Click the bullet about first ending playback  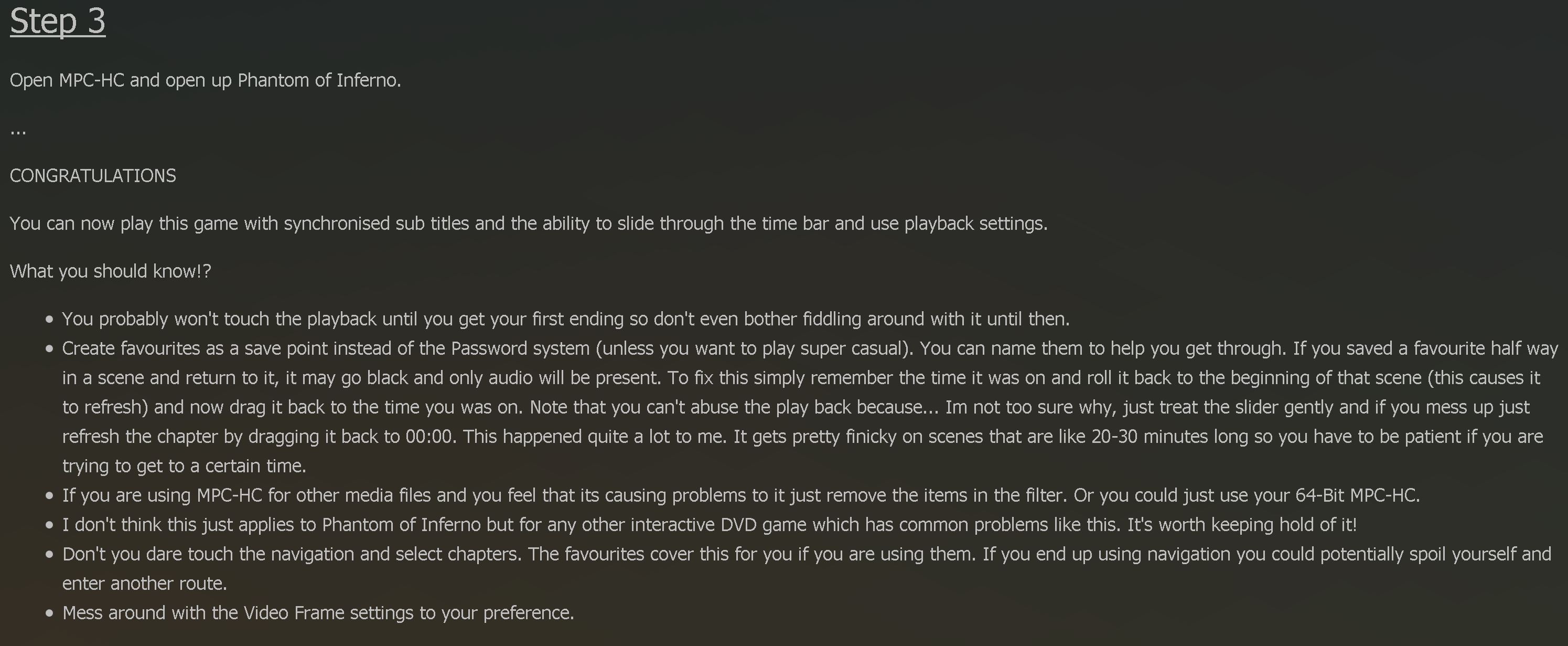point(566,319)
